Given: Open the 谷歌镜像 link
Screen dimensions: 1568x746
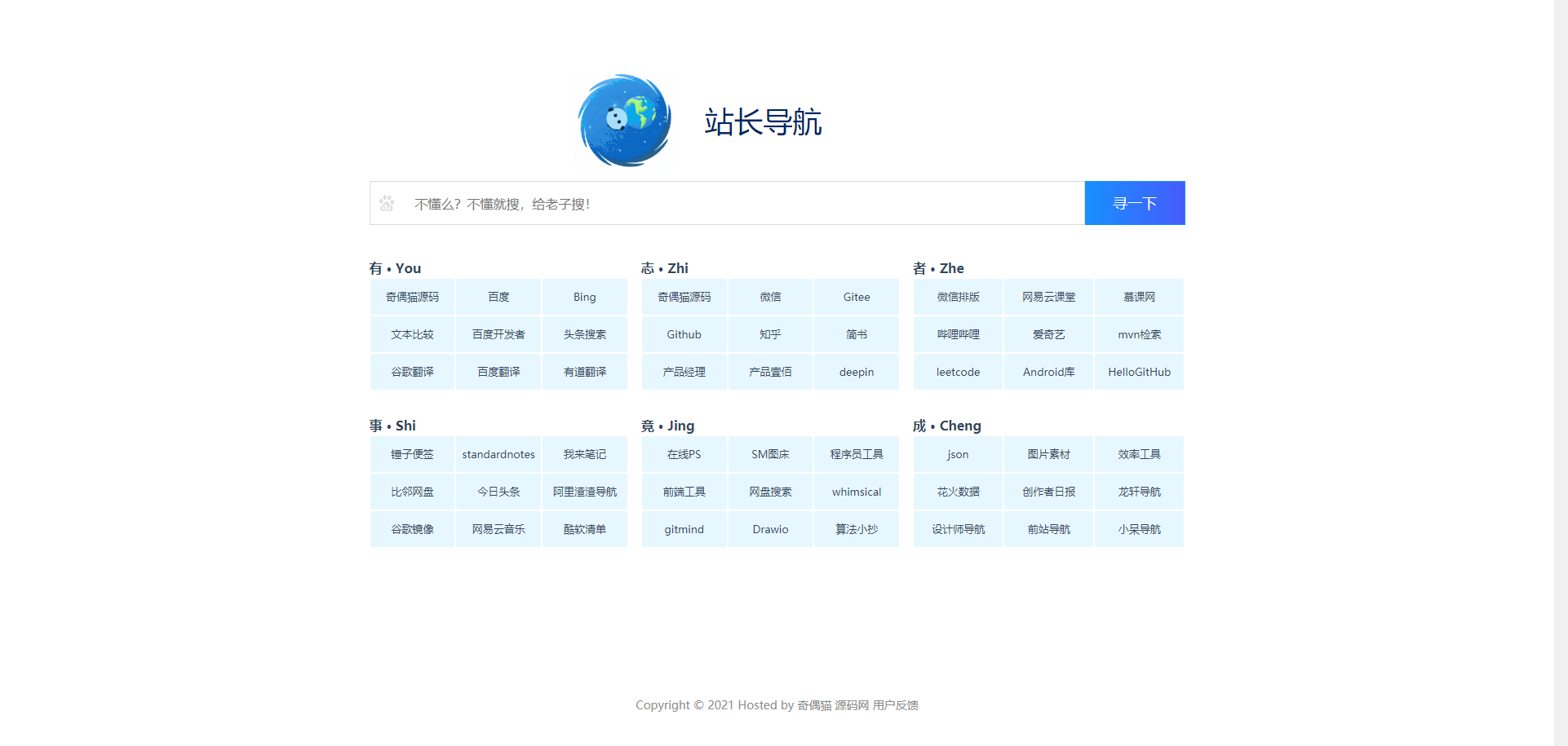Looking at the screenshot, I should [x=413, y=529].
